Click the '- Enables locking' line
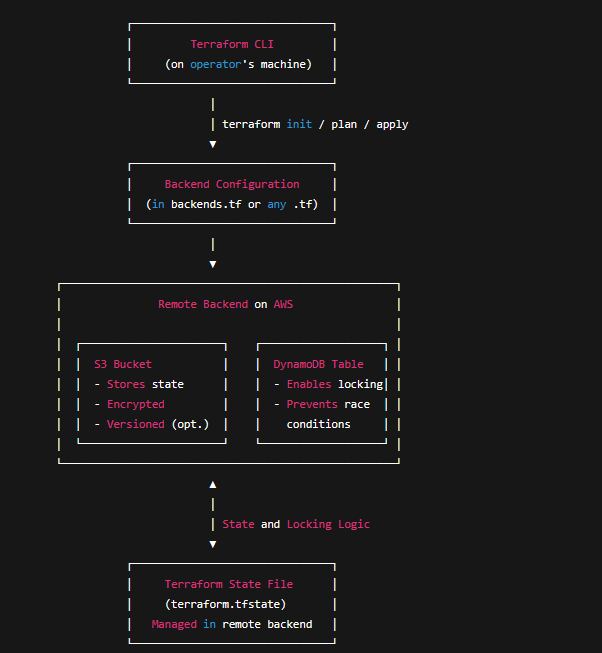 pos(328,384)
